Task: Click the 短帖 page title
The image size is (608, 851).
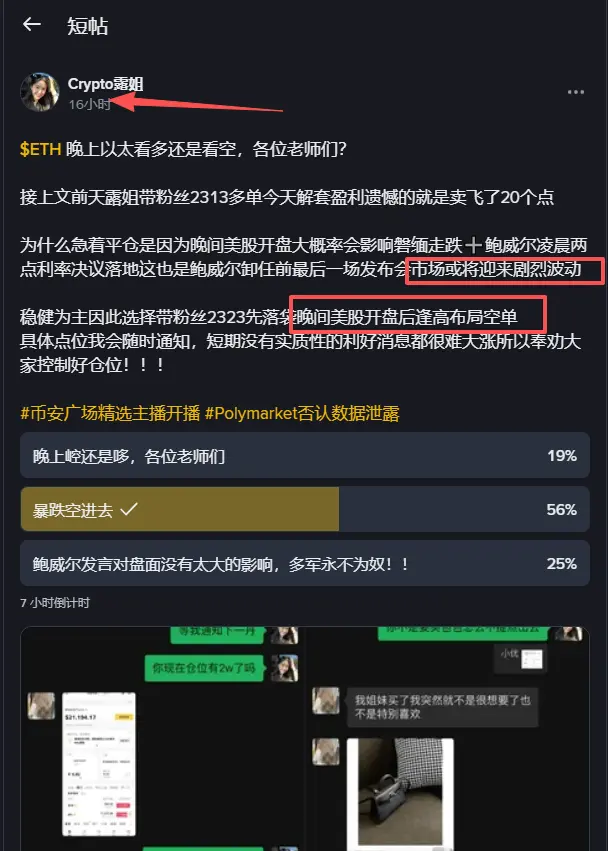Action: 87,26
